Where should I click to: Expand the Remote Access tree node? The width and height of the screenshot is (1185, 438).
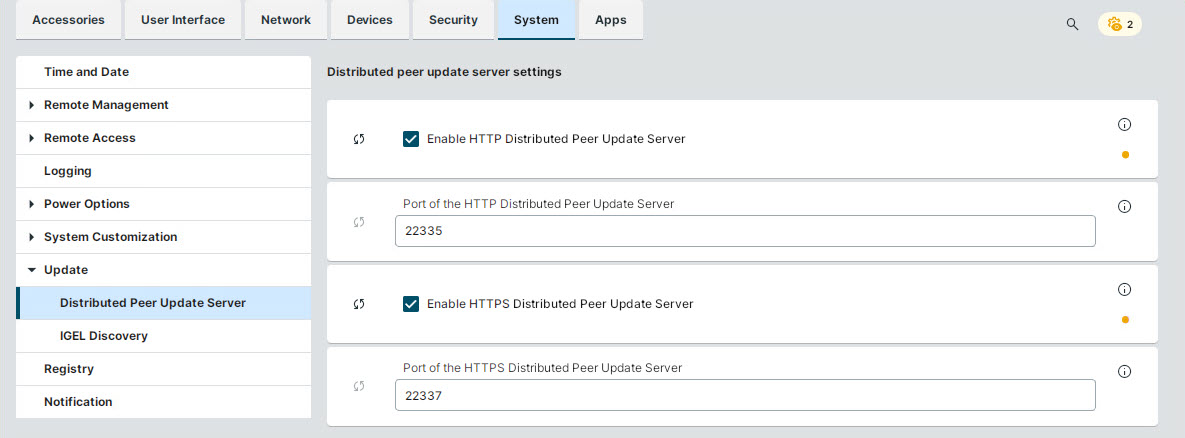pos(32,138)
